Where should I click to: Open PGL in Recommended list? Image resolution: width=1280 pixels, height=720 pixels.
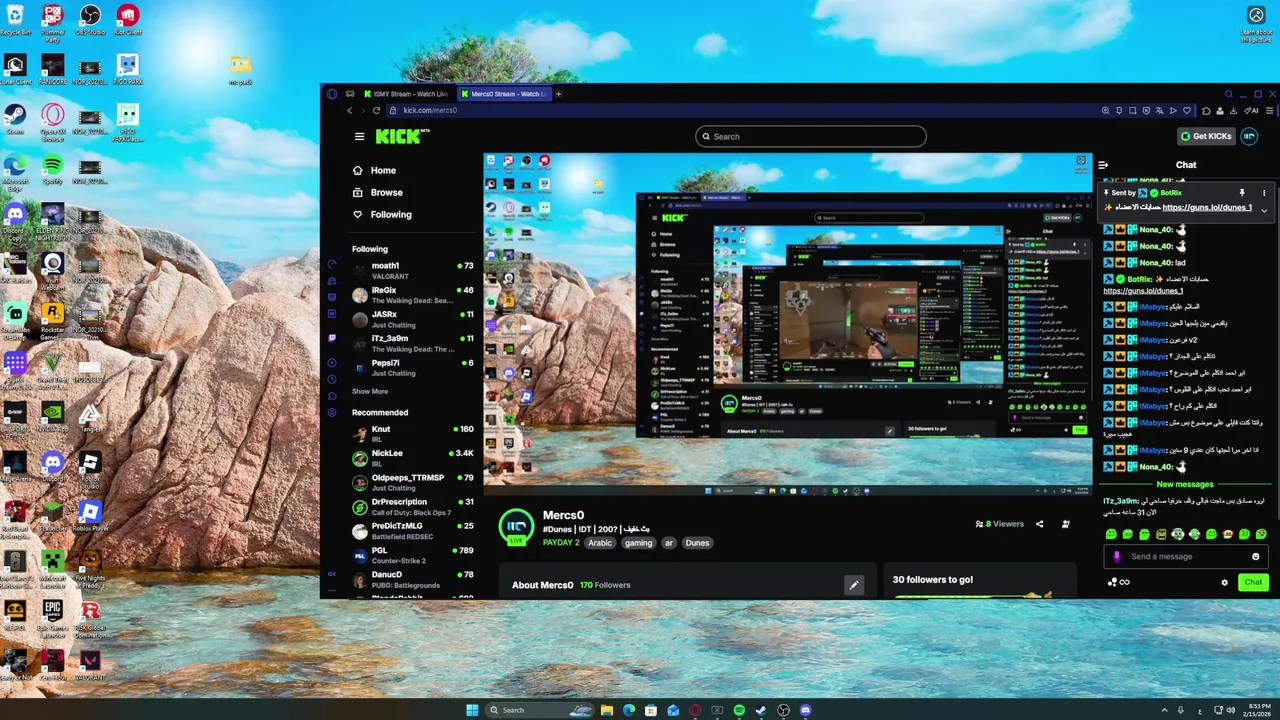412,555
